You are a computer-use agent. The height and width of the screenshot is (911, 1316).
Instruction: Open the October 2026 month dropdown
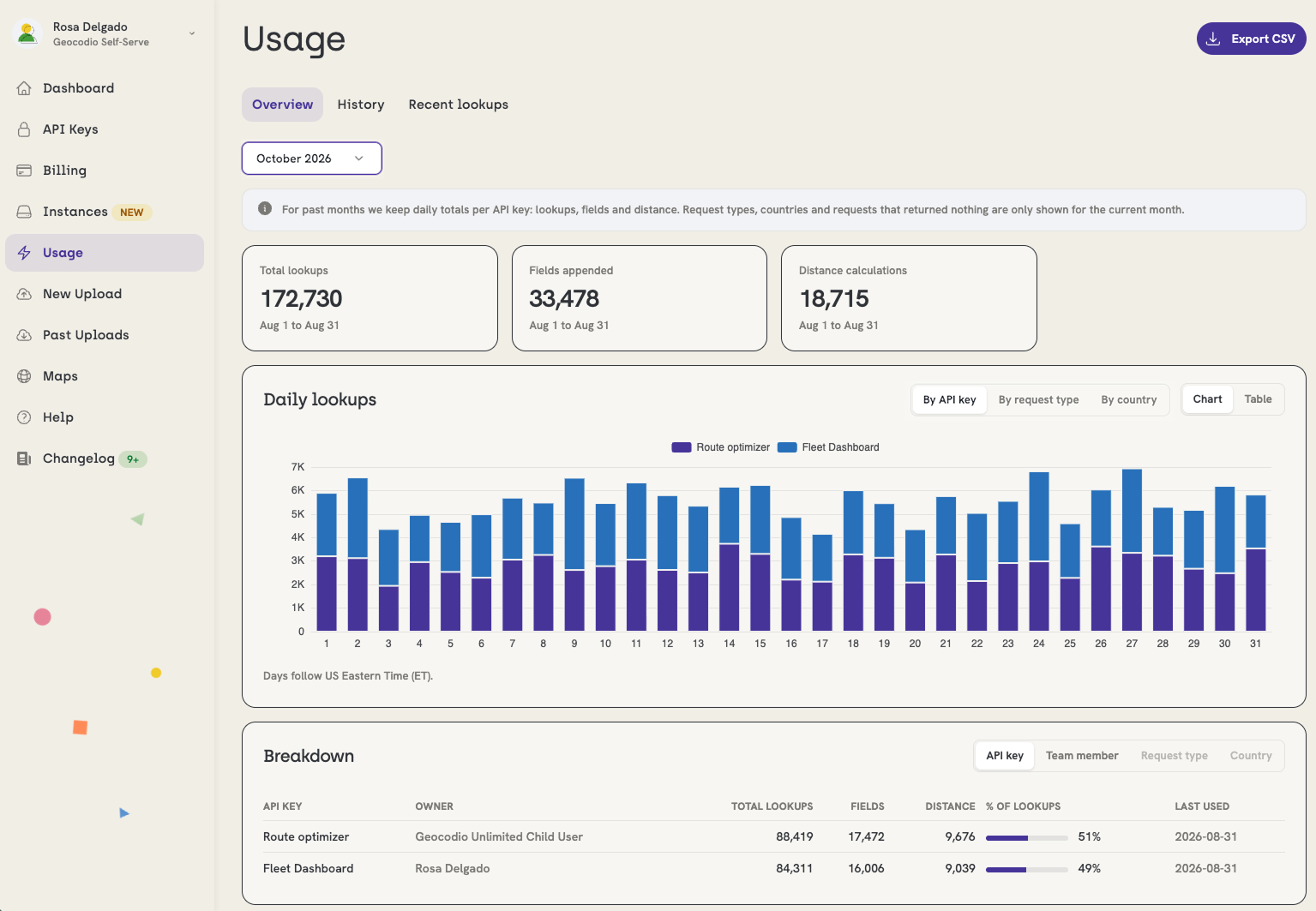(312, 159)
